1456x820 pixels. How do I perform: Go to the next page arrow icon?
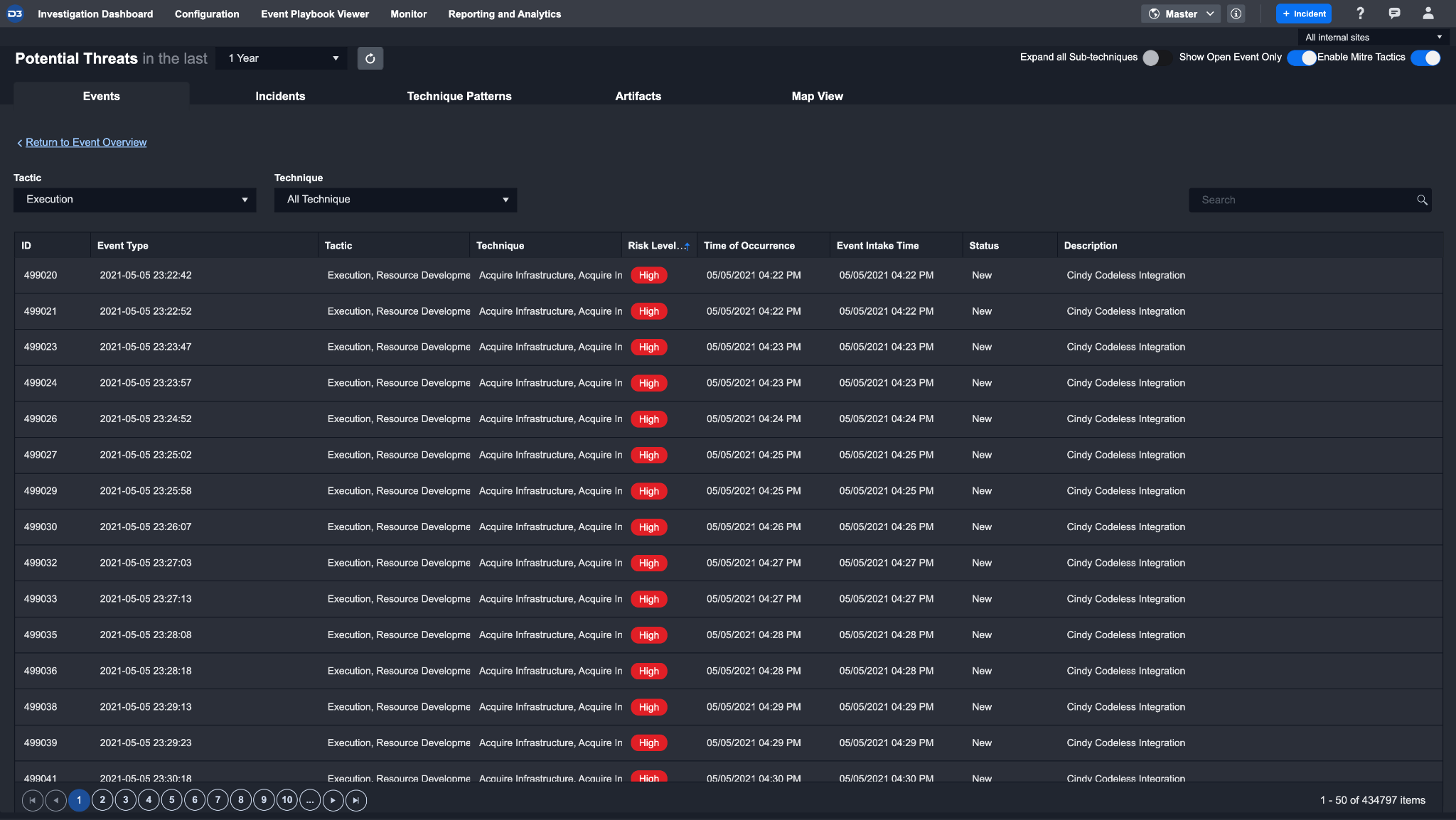[333, 800]
